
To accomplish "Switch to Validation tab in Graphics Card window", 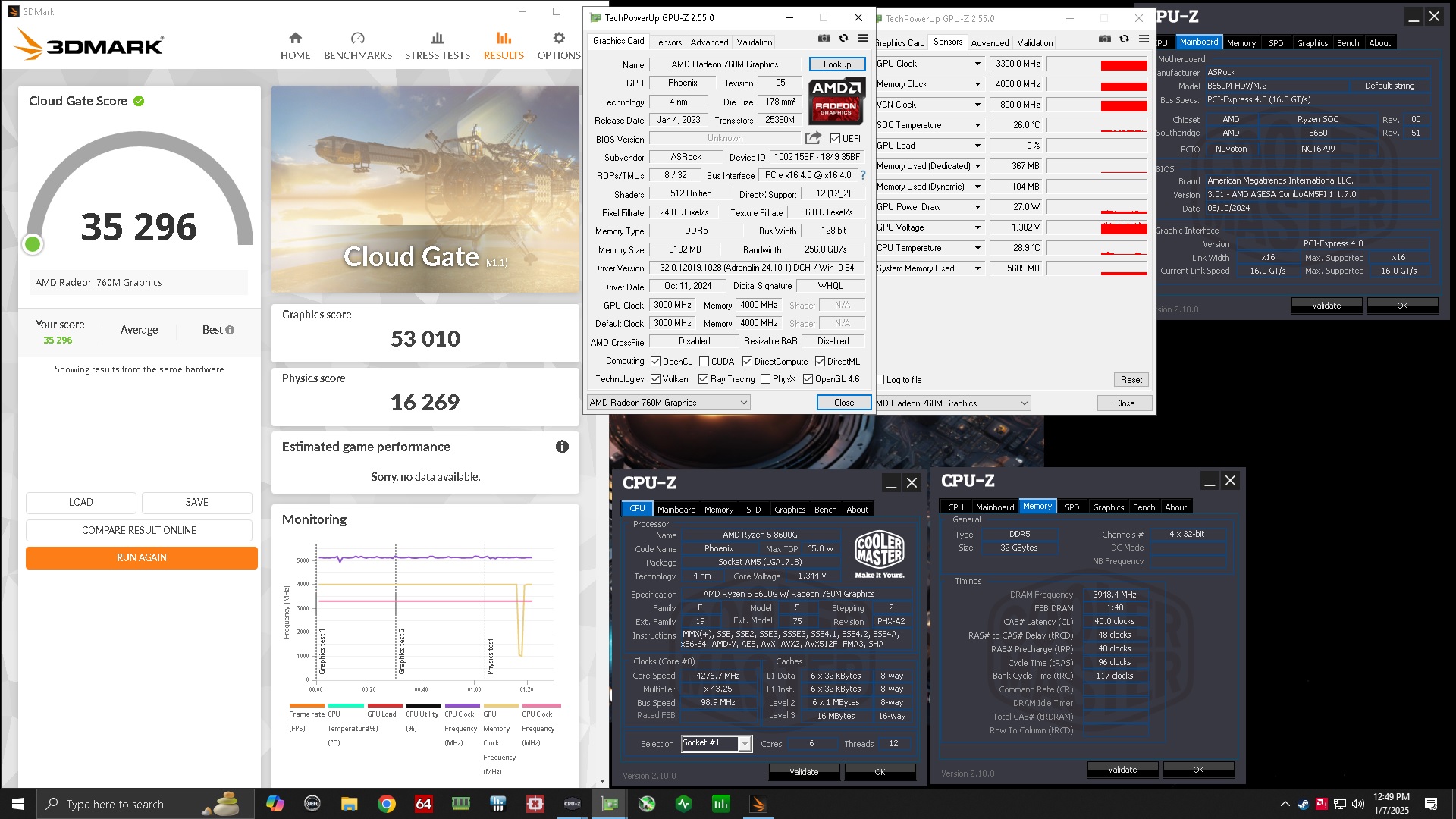I will 755,42.
